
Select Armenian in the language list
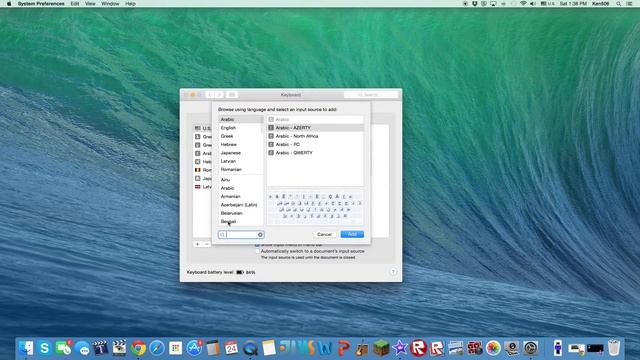241,196
